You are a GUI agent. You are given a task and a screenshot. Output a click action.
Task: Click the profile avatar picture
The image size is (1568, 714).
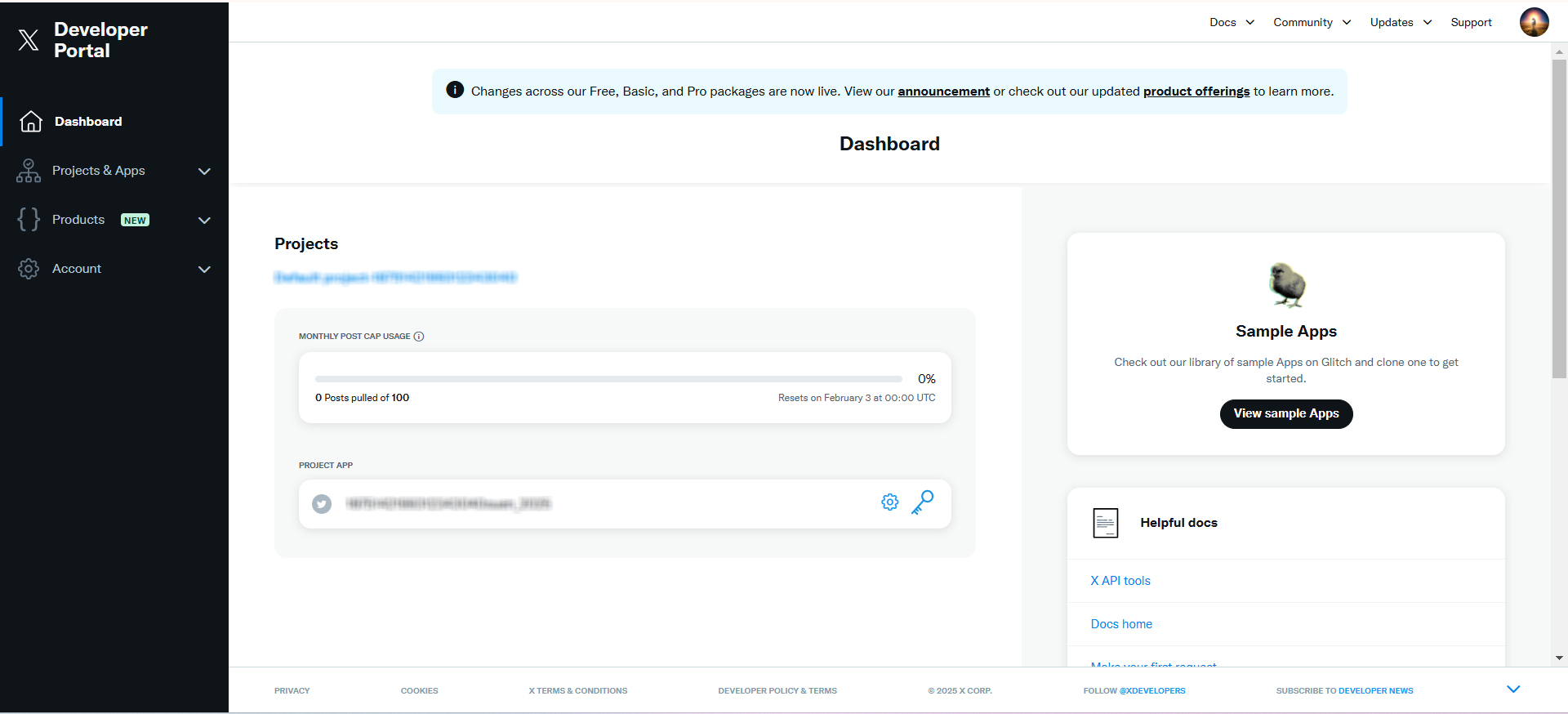[1535, 22]
